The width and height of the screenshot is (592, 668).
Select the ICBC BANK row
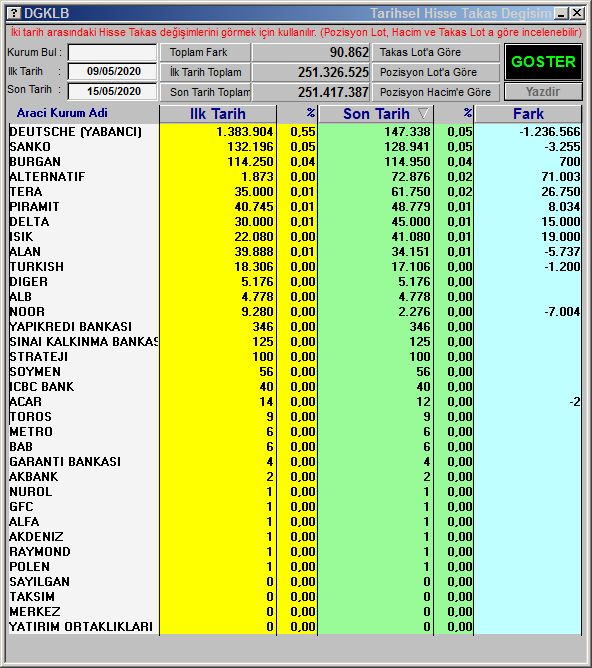pyautogui.click(x=295, y=386)
